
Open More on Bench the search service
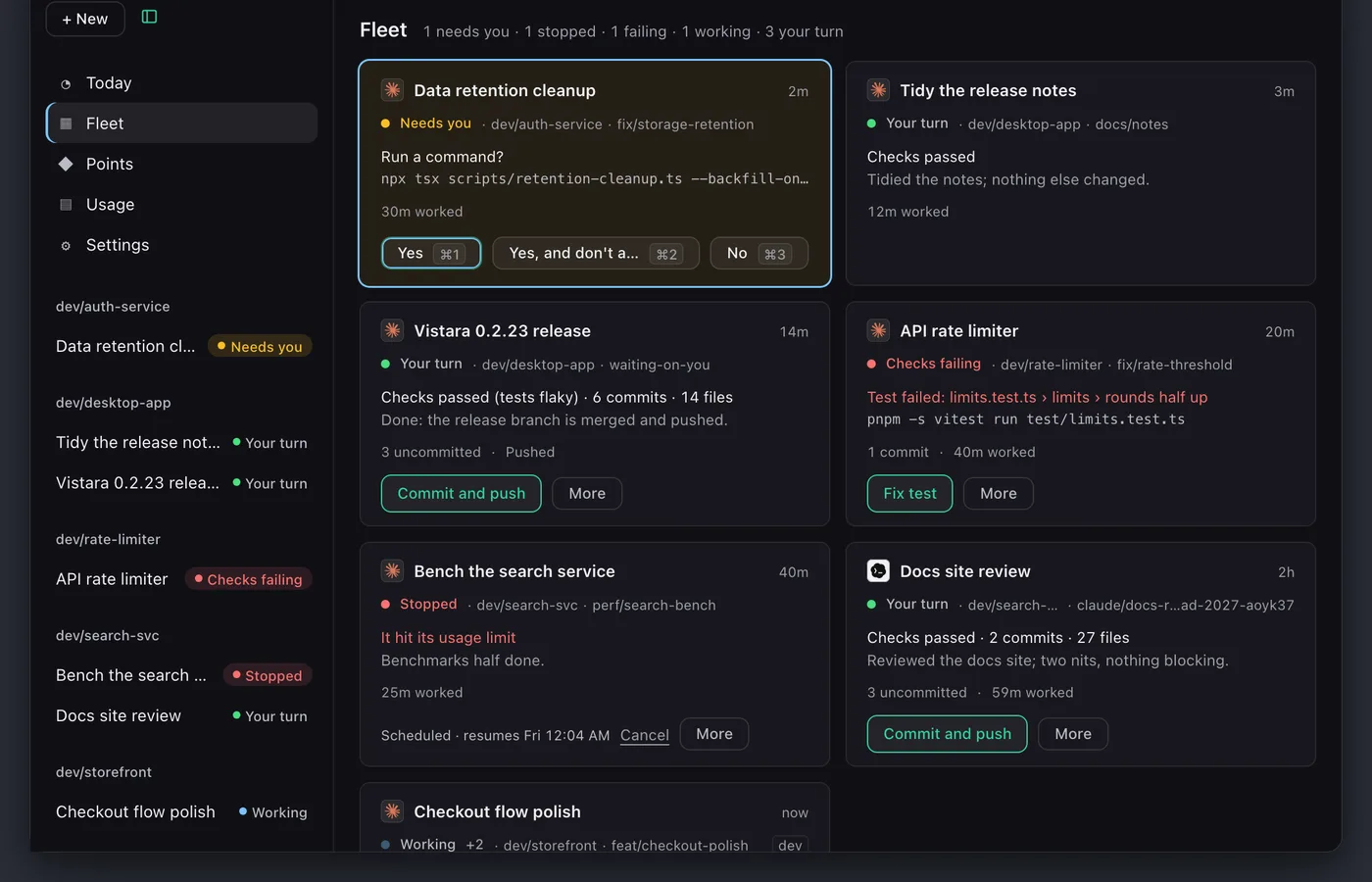[714, 734]
